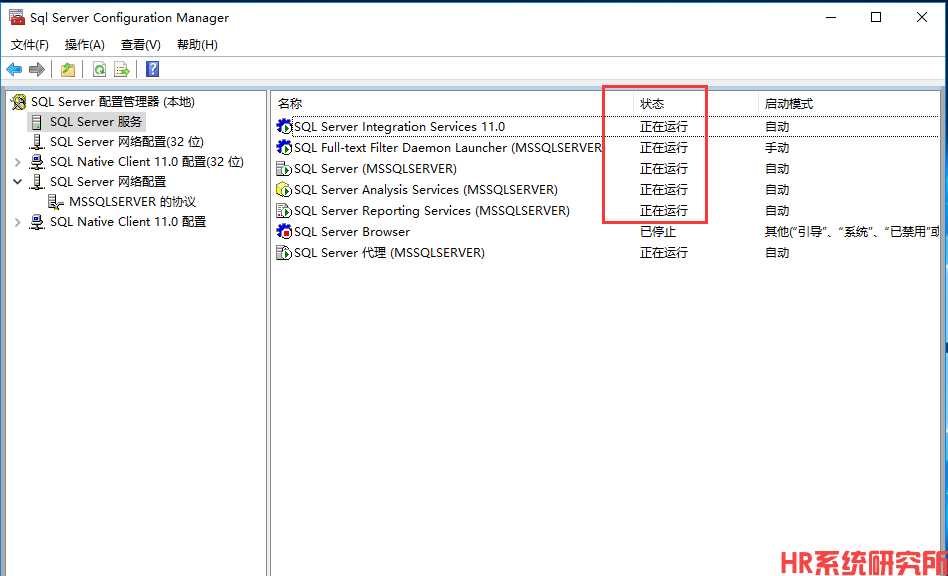Screen dimensions: 948x576
Task: Expand SQL Native Client 11.0 配置(32 位) node
Action: (18, 162)
